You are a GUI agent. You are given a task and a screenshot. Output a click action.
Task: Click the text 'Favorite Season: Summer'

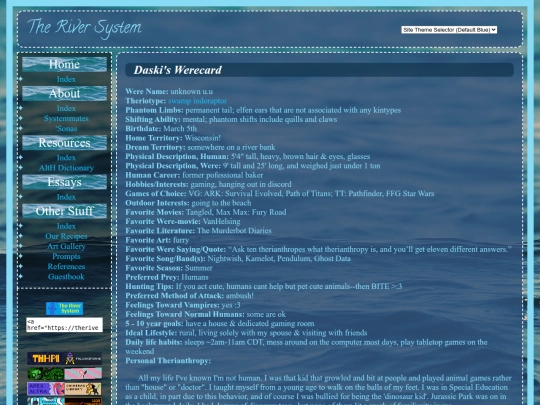tap(169, 268)
